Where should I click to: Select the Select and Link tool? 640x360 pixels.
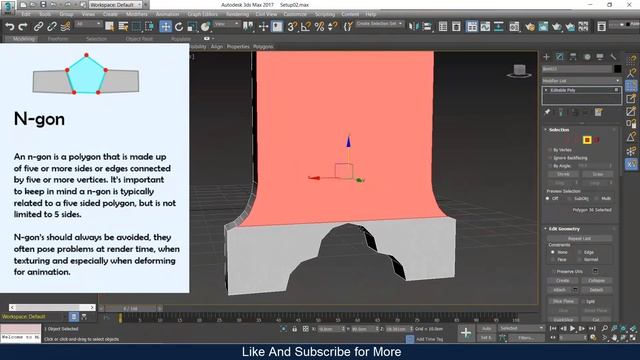[38, 27]
